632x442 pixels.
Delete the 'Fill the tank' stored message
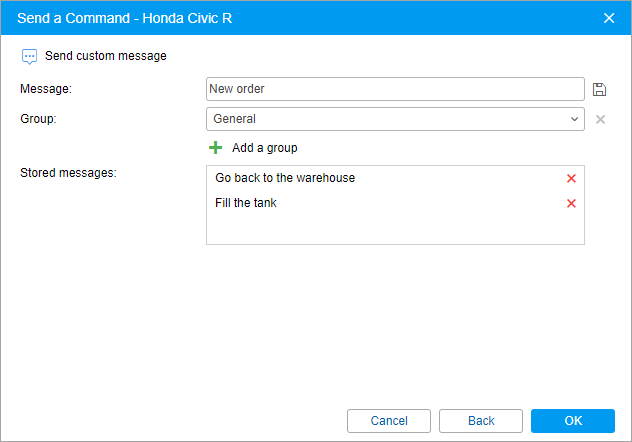click(x=571, y=203)
